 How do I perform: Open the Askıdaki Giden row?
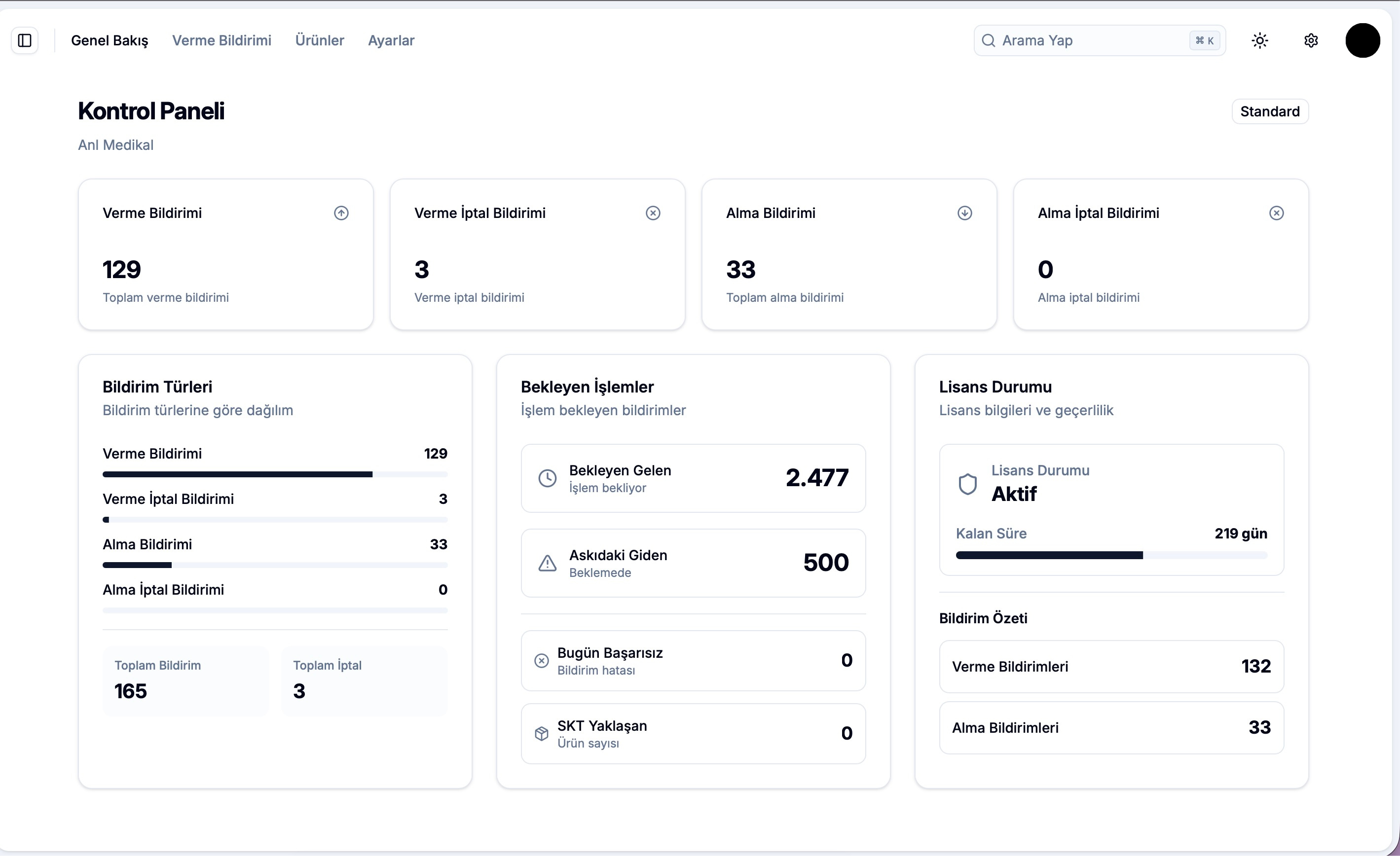(693, 563)
